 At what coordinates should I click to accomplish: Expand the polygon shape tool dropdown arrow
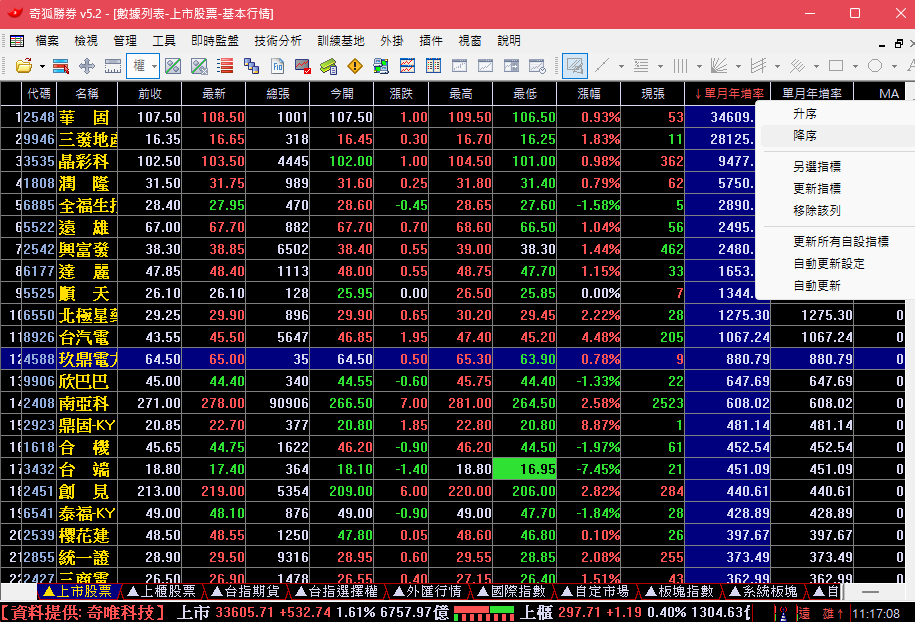[893, 66]
